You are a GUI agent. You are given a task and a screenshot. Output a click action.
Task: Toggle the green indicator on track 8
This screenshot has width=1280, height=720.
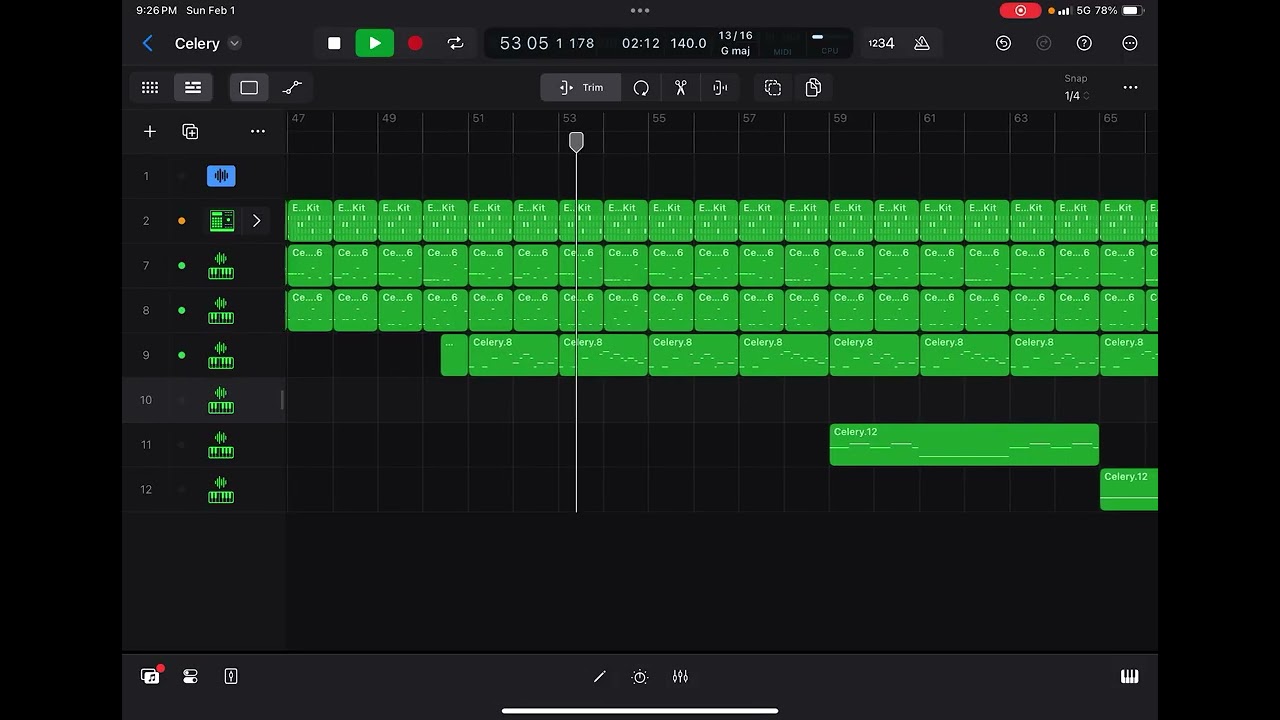coord(181,311)
